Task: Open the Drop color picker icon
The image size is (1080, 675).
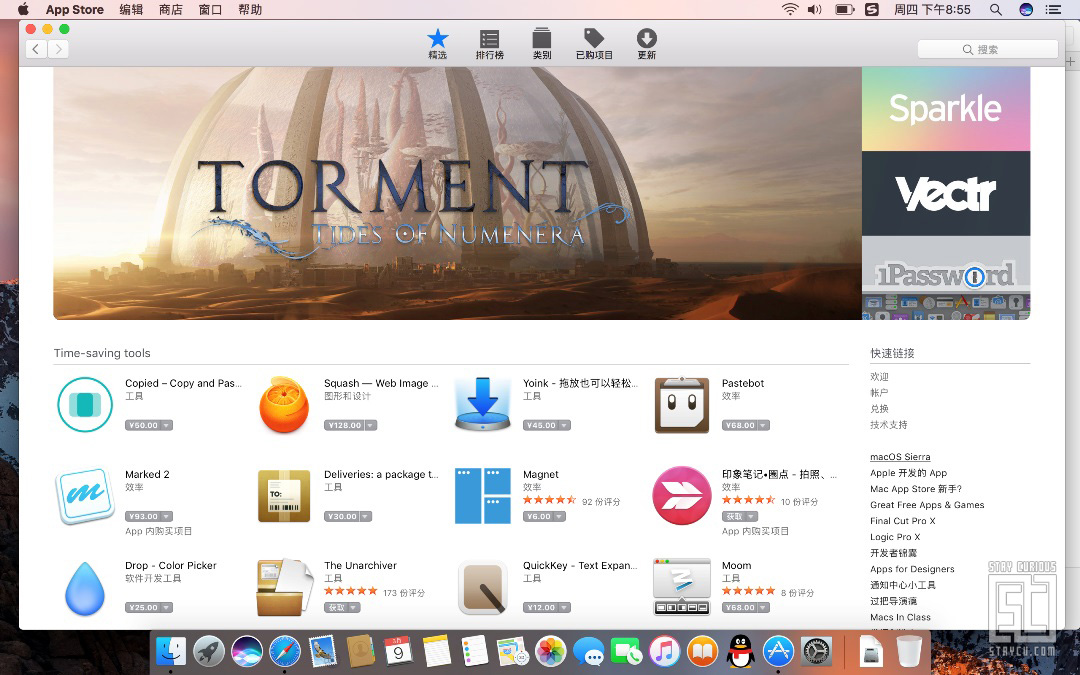Action: click(x=85, y=588)
